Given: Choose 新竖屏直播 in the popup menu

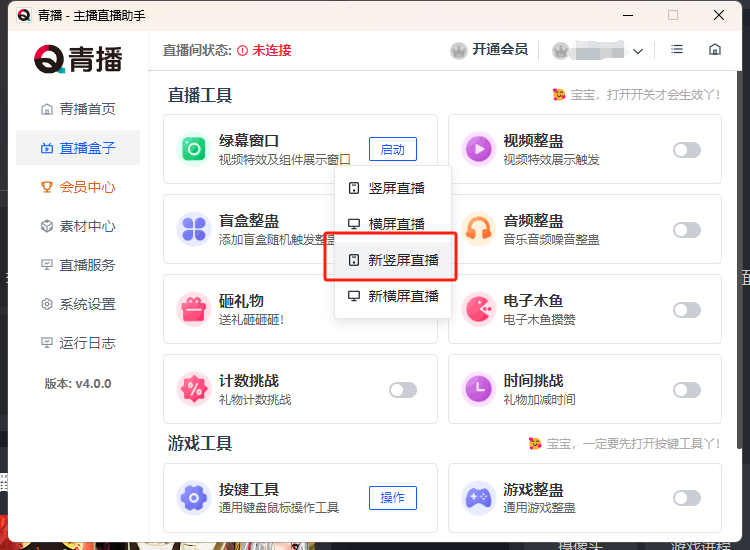Looking at the screenshot, I should [x=393, y=260].
